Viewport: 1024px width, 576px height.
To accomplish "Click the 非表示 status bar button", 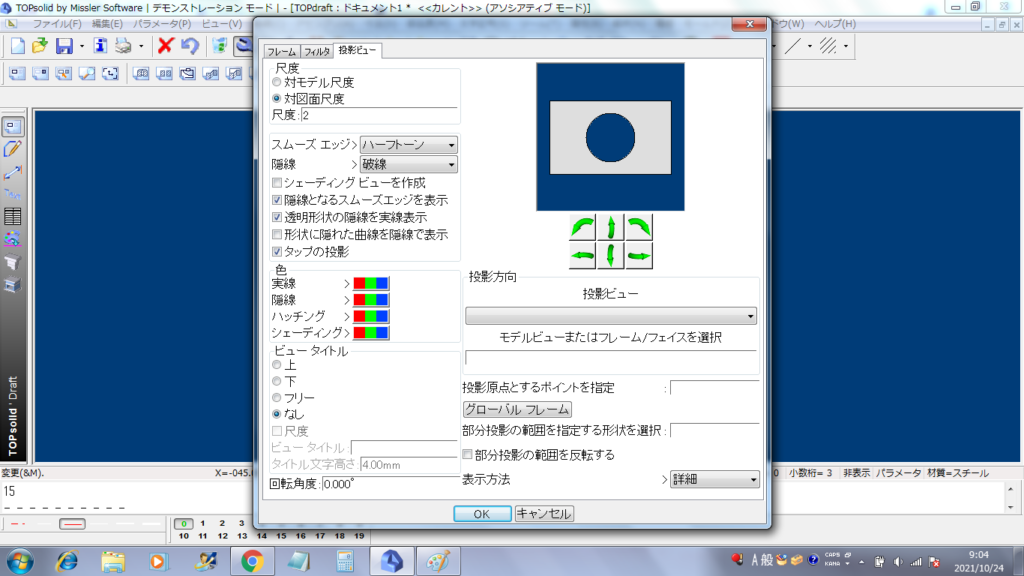I will [856, 473].
